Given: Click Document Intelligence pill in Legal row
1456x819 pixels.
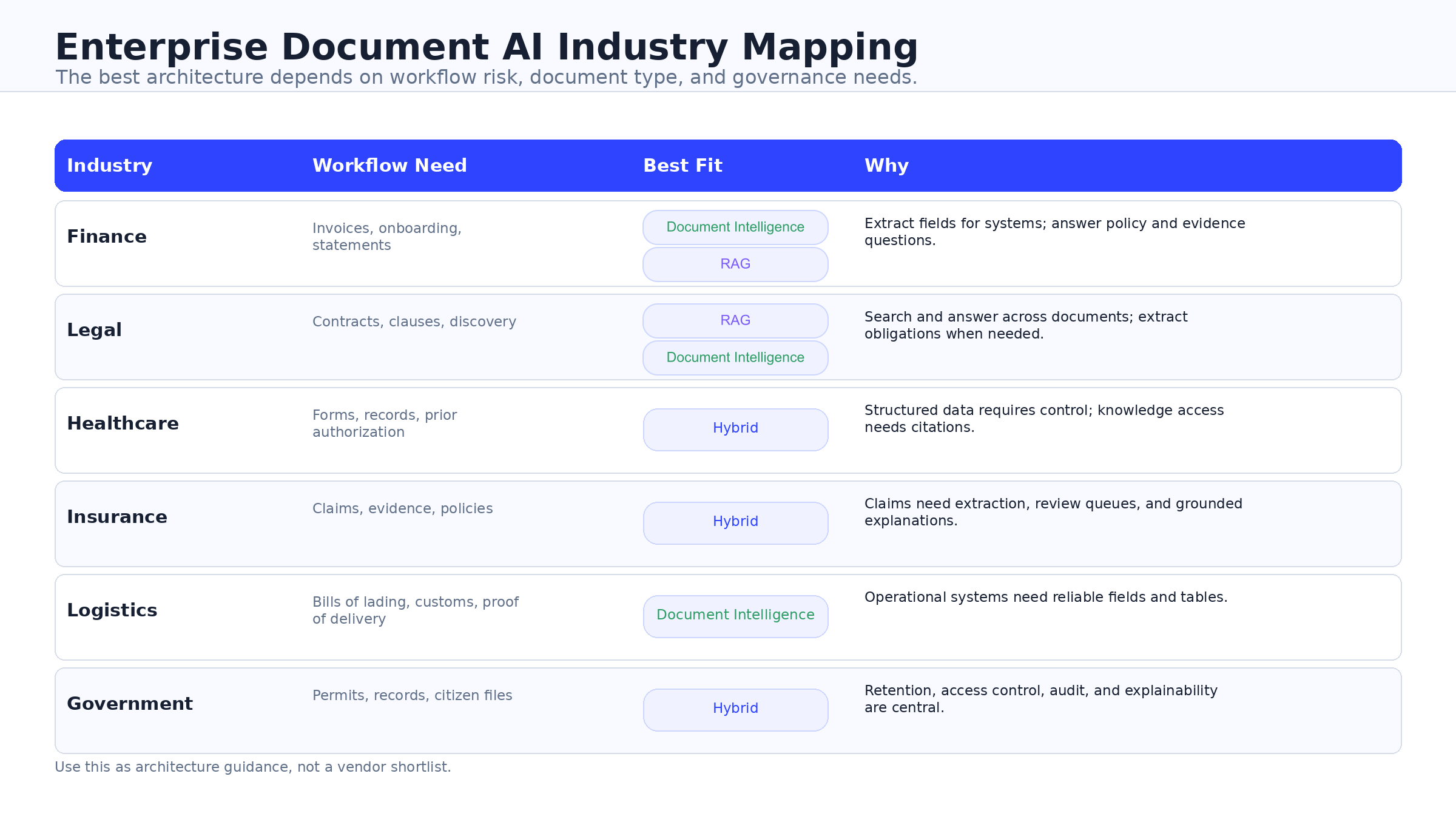Looking at the screenshot, I should pos(735,358).
